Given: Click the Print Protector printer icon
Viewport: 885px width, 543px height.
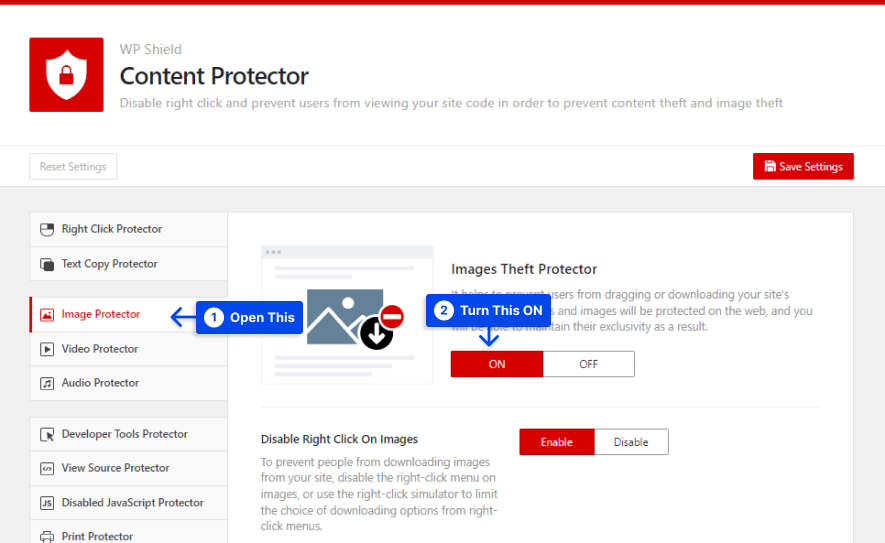Looking at the screenshot, I should tap(47, 537).
